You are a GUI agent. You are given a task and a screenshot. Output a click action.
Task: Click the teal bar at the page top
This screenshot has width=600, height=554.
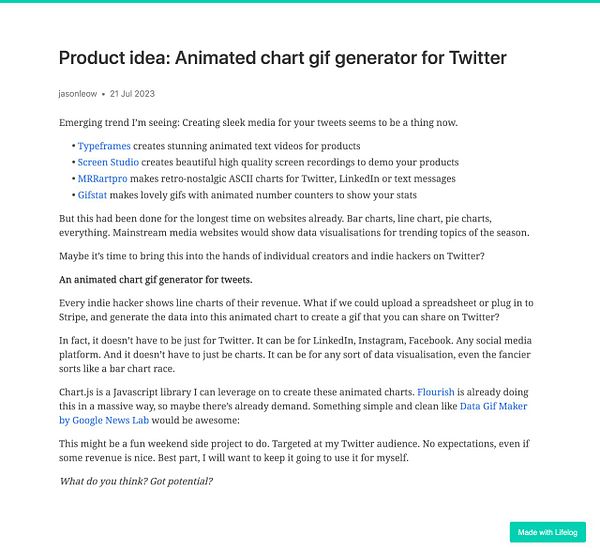point(300,2)
